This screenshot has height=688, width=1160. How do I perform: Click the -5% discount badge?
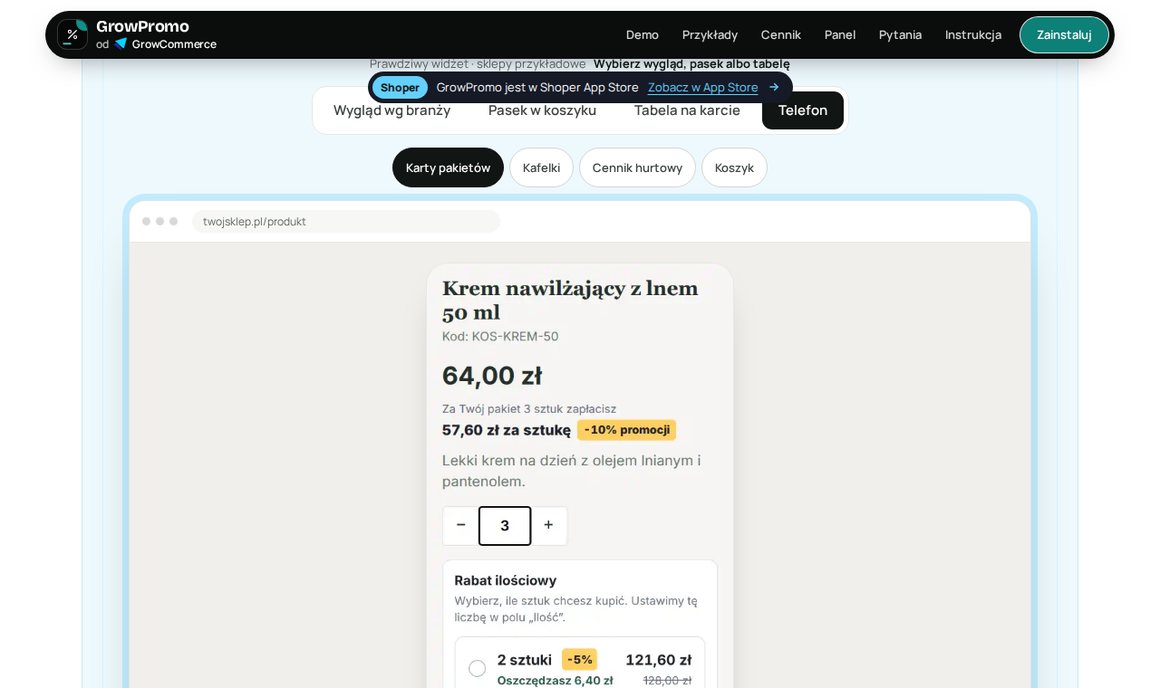coord(579,659)
